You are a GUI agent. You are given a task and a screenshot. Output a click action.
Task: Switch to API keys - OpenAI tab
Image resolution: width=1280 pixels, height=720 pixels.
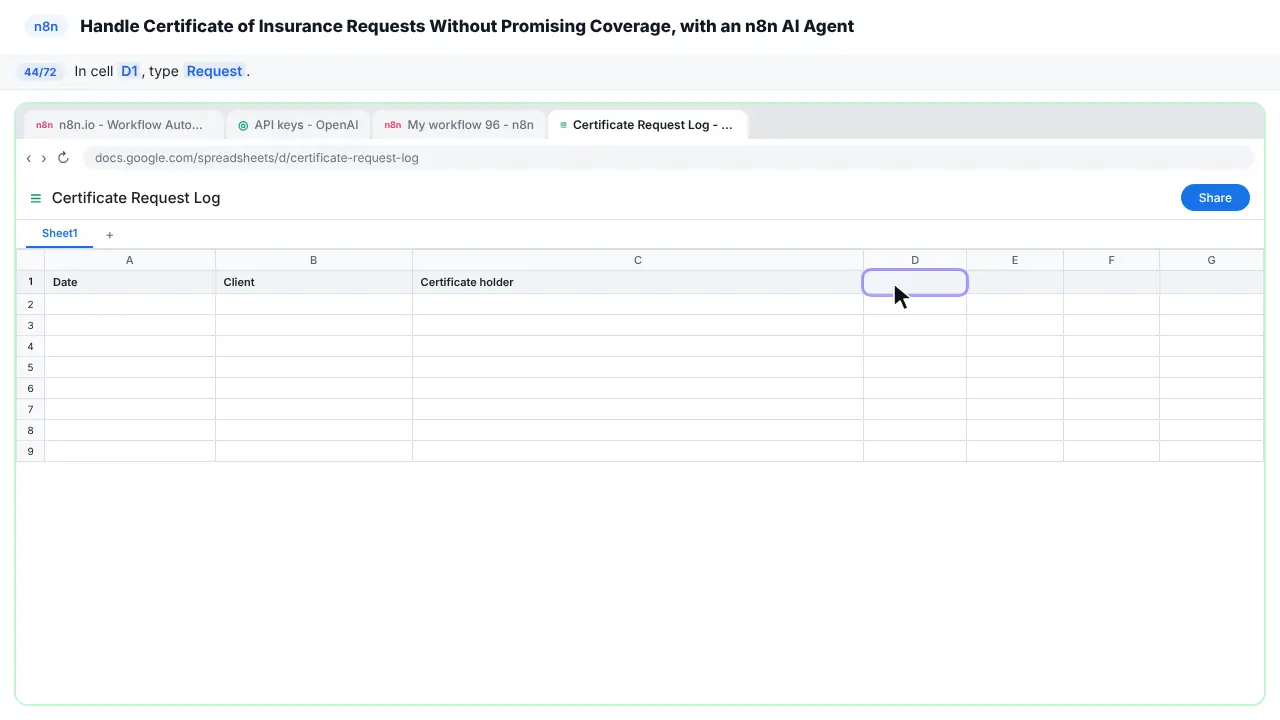point(298,125)
